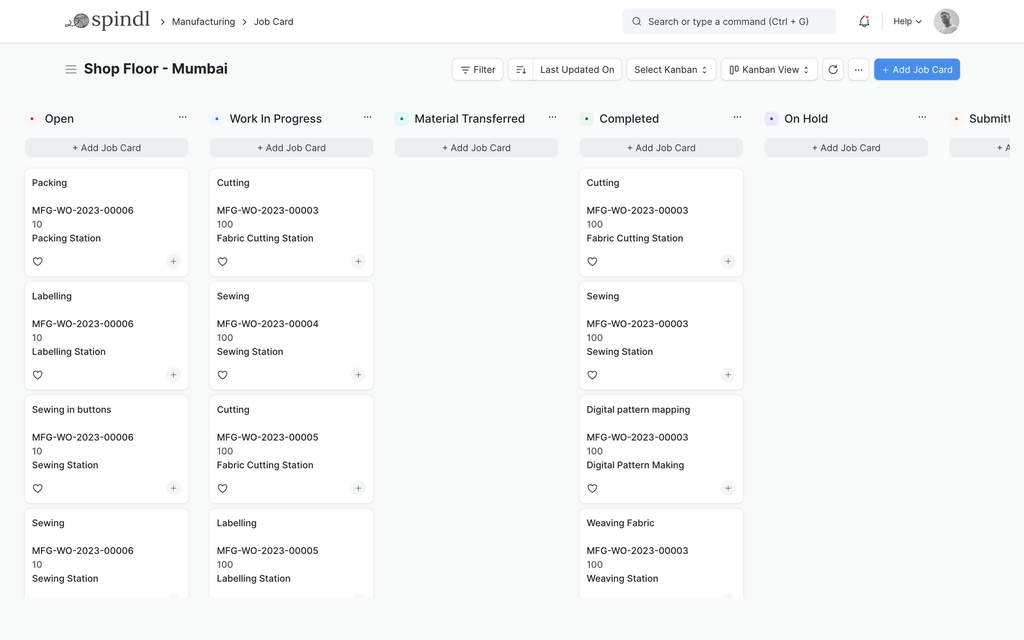Click the On Hold column color indicator
The image size is (1024, 640).
[x=771, y=119]
